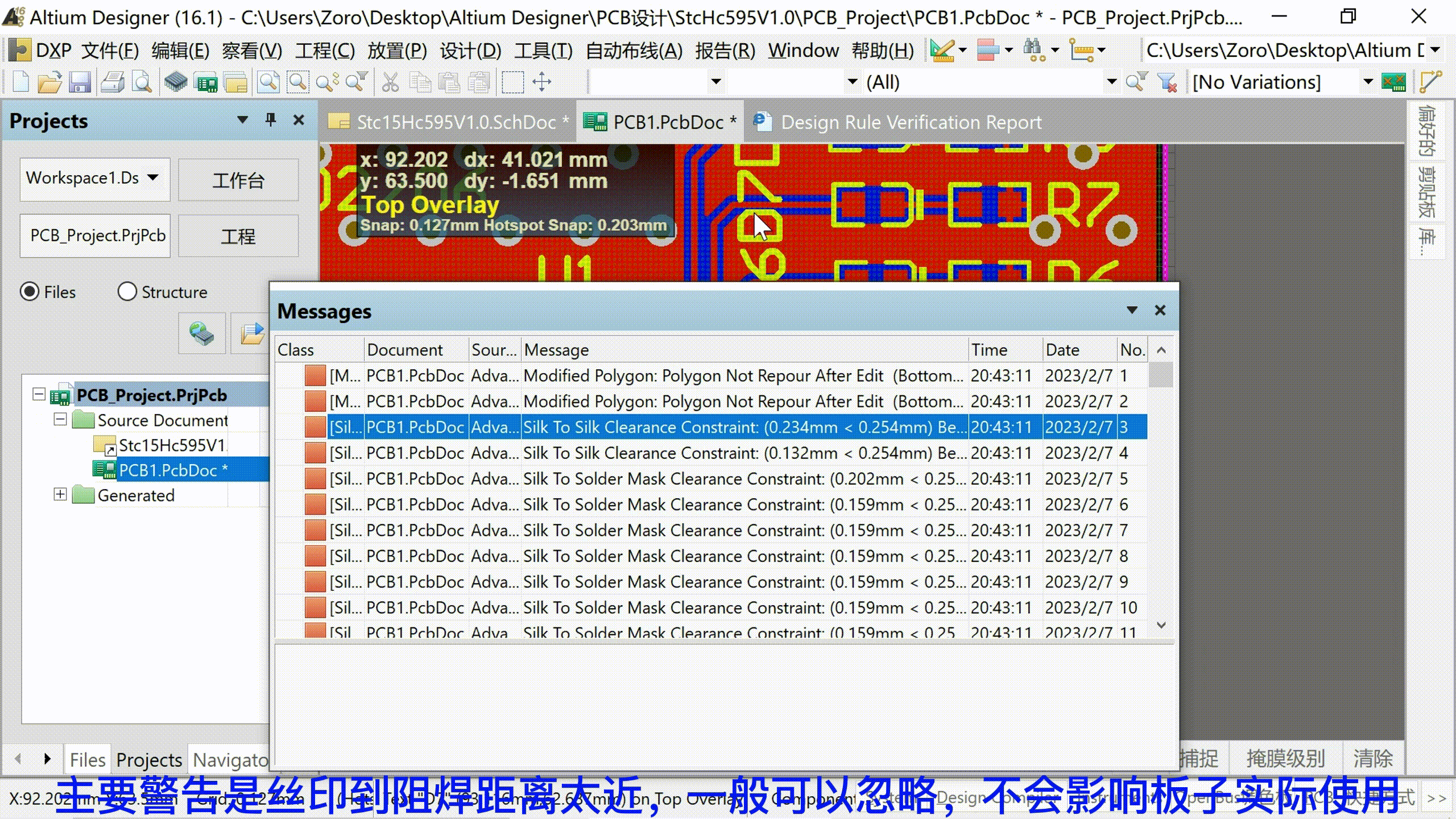Open the No Variations dropdown
This screenshot has height=819, width=1456.
click(1368, 82)
